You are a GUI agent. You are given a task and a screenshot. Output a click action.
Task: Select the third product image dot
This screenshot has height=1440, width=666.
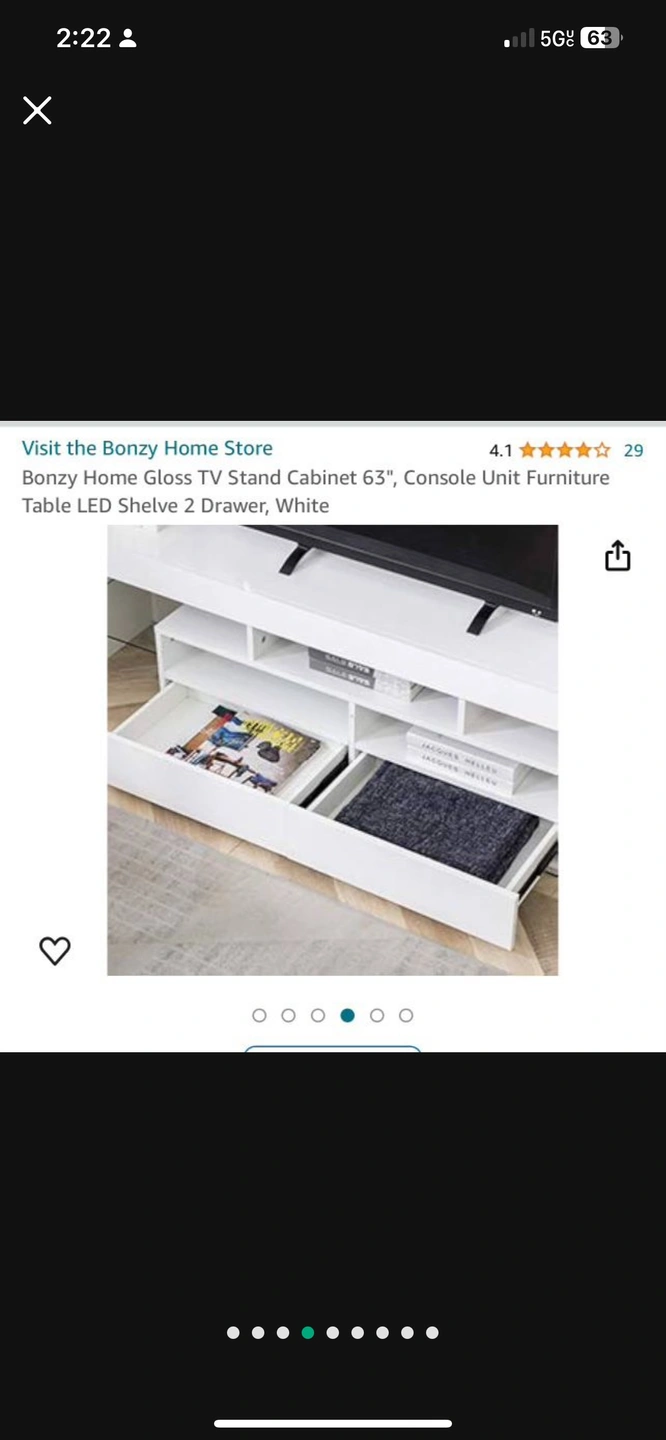[318, 1015]
